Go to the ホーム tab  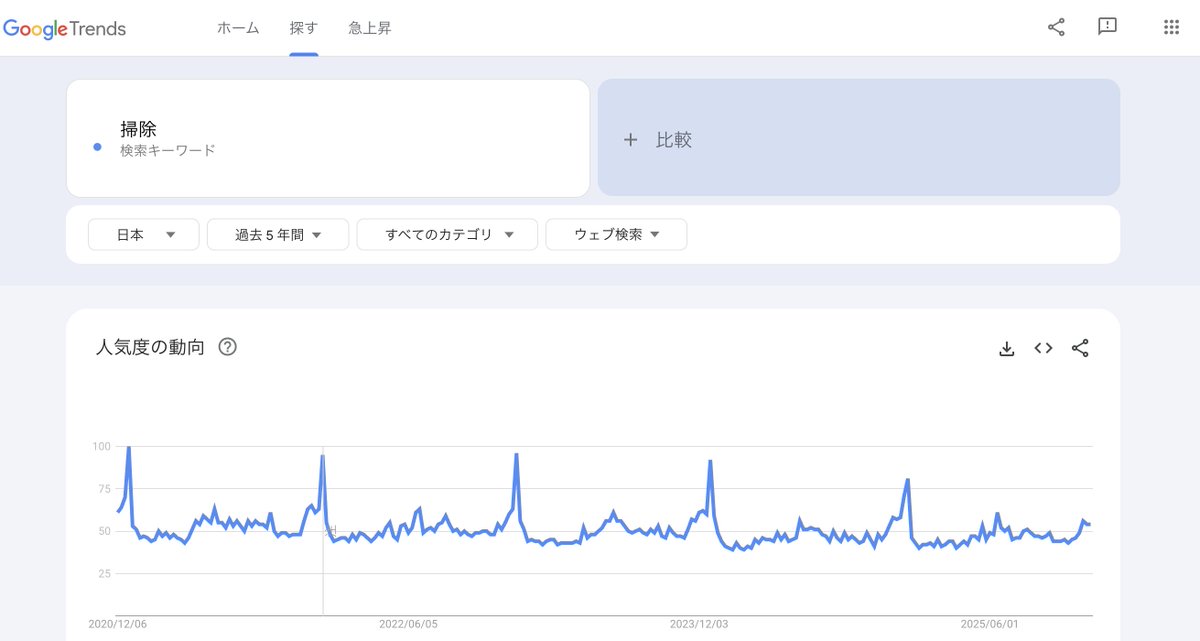[238, 28]
